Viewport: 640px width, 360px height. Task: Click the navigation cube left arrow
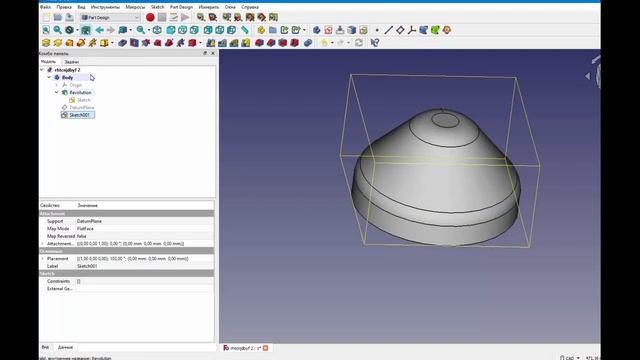click(x=587, y=76)
